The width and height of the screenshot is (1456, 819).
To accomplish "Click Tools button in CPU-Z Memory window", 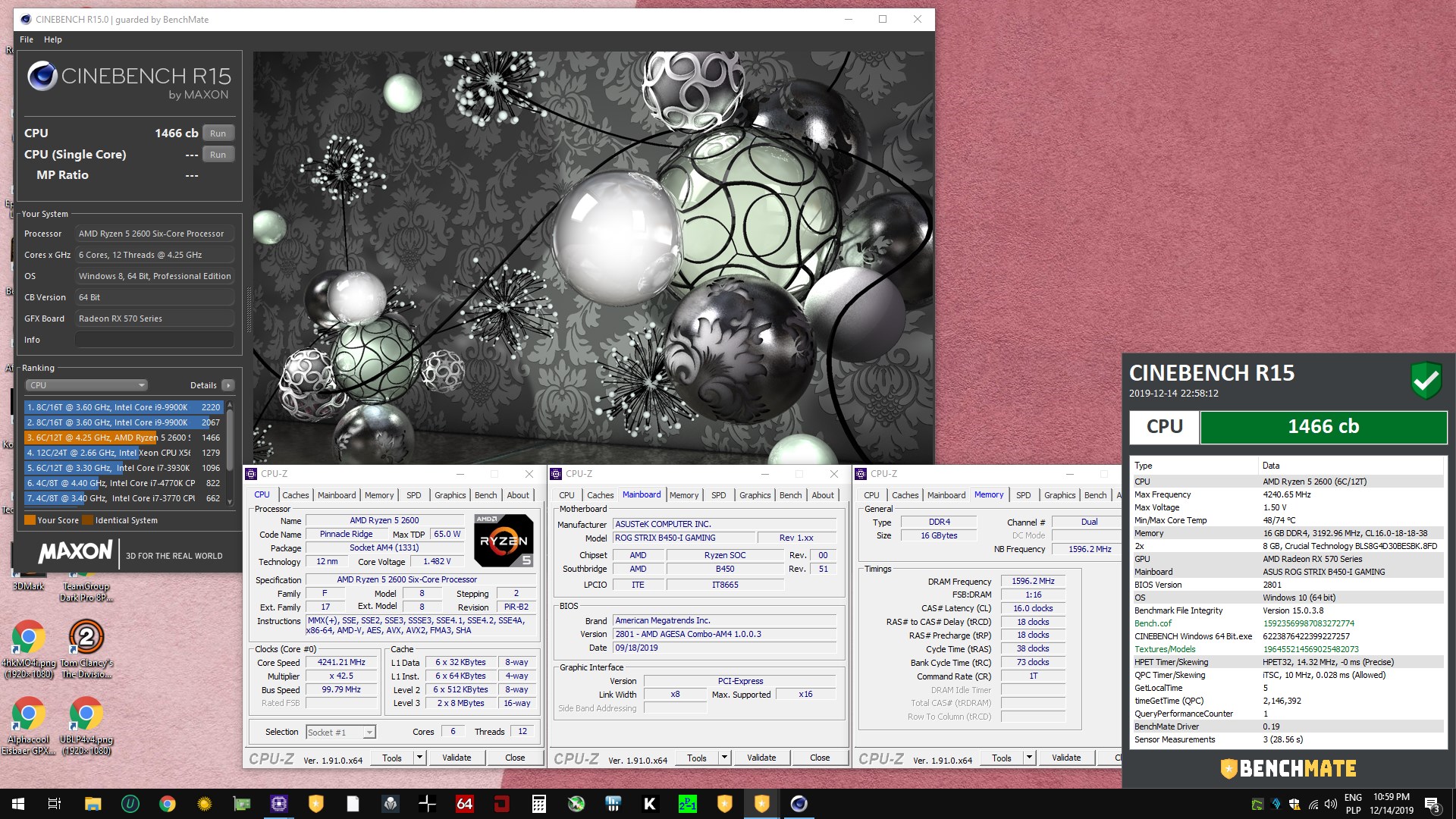I will [x=1001, y=758].
